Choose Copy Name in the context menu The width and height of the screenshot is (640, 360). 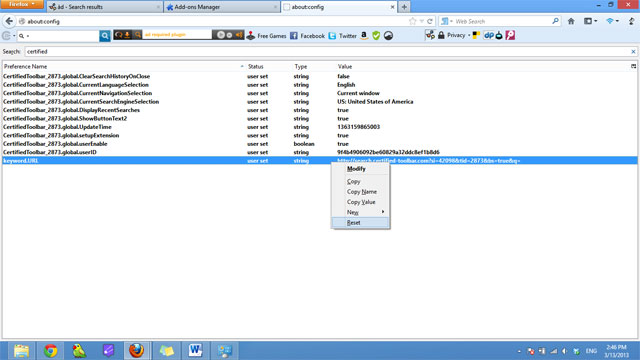(x=360, y=191)
